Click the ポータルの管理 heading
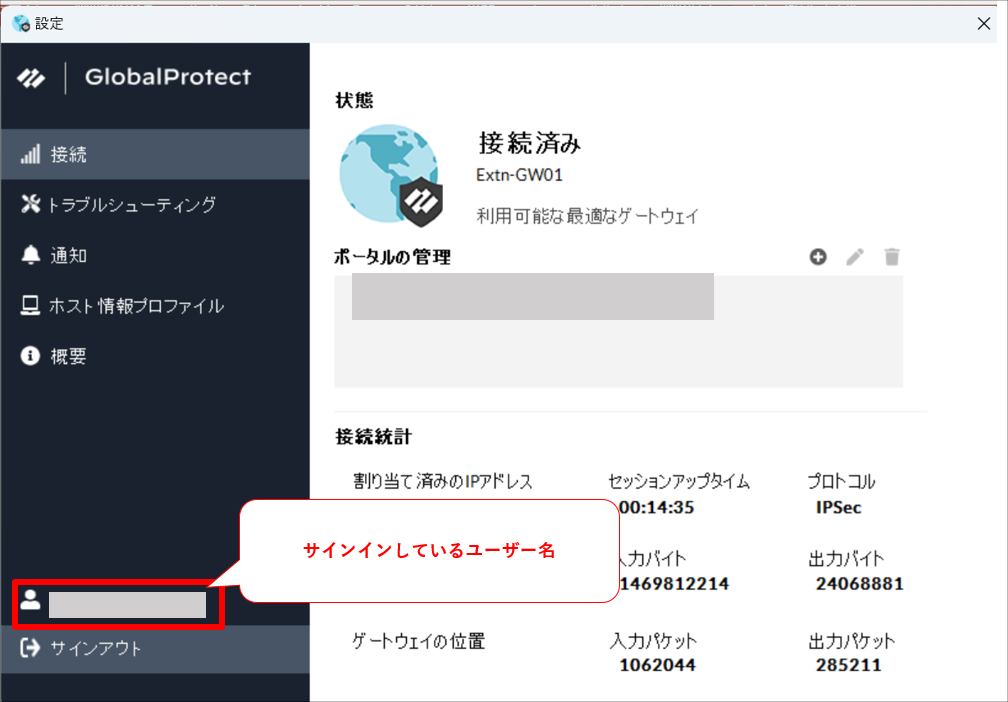Screen dimensions: 1008x702 coord(392,257)
